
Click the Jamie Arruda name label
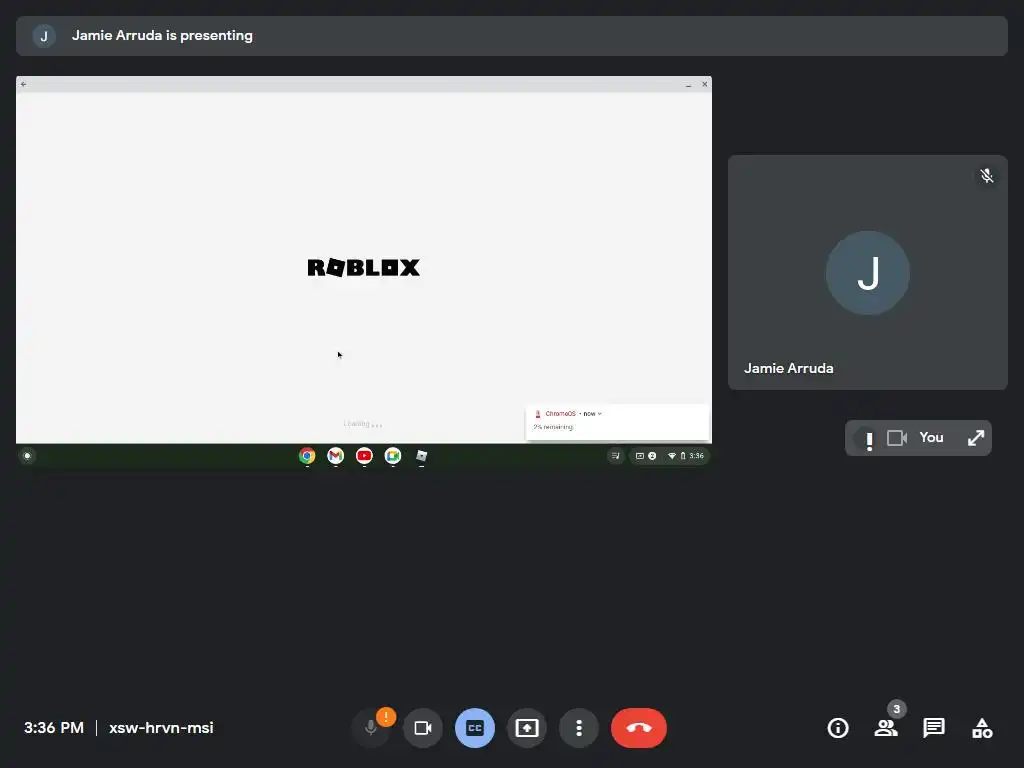(788, 368)
